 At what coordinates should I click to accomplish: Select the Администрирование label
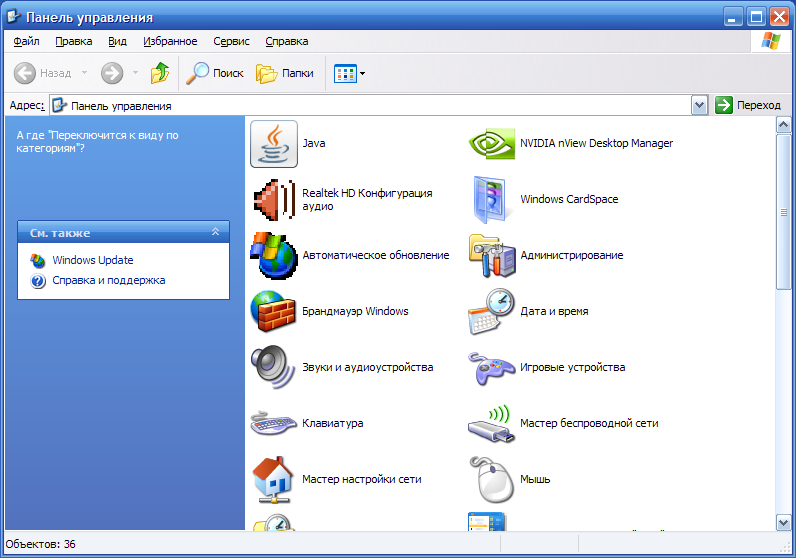point(572,255)
